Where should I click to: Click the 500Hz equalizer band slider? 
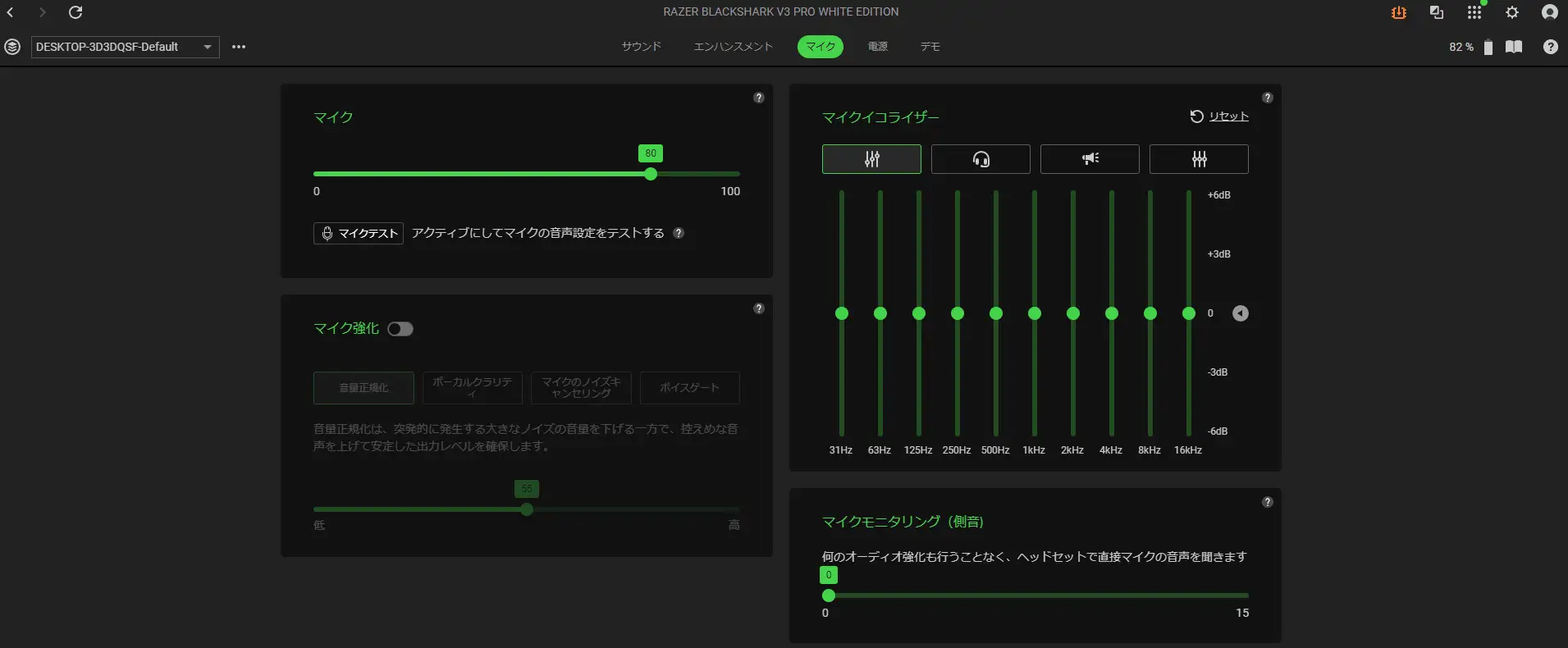click(x=996, y=313)
